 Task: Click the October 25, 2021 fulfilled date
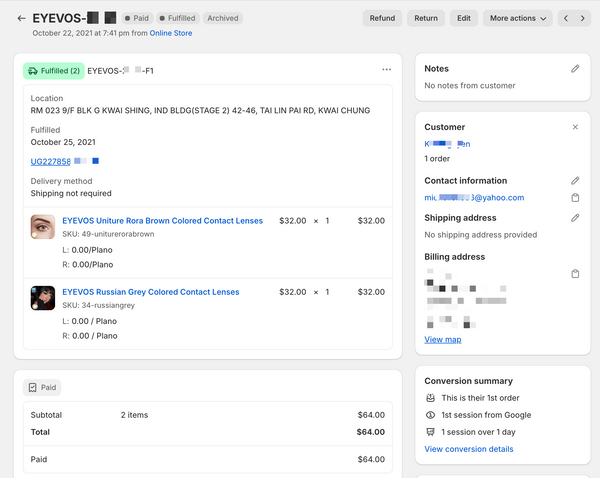(63, 142)
